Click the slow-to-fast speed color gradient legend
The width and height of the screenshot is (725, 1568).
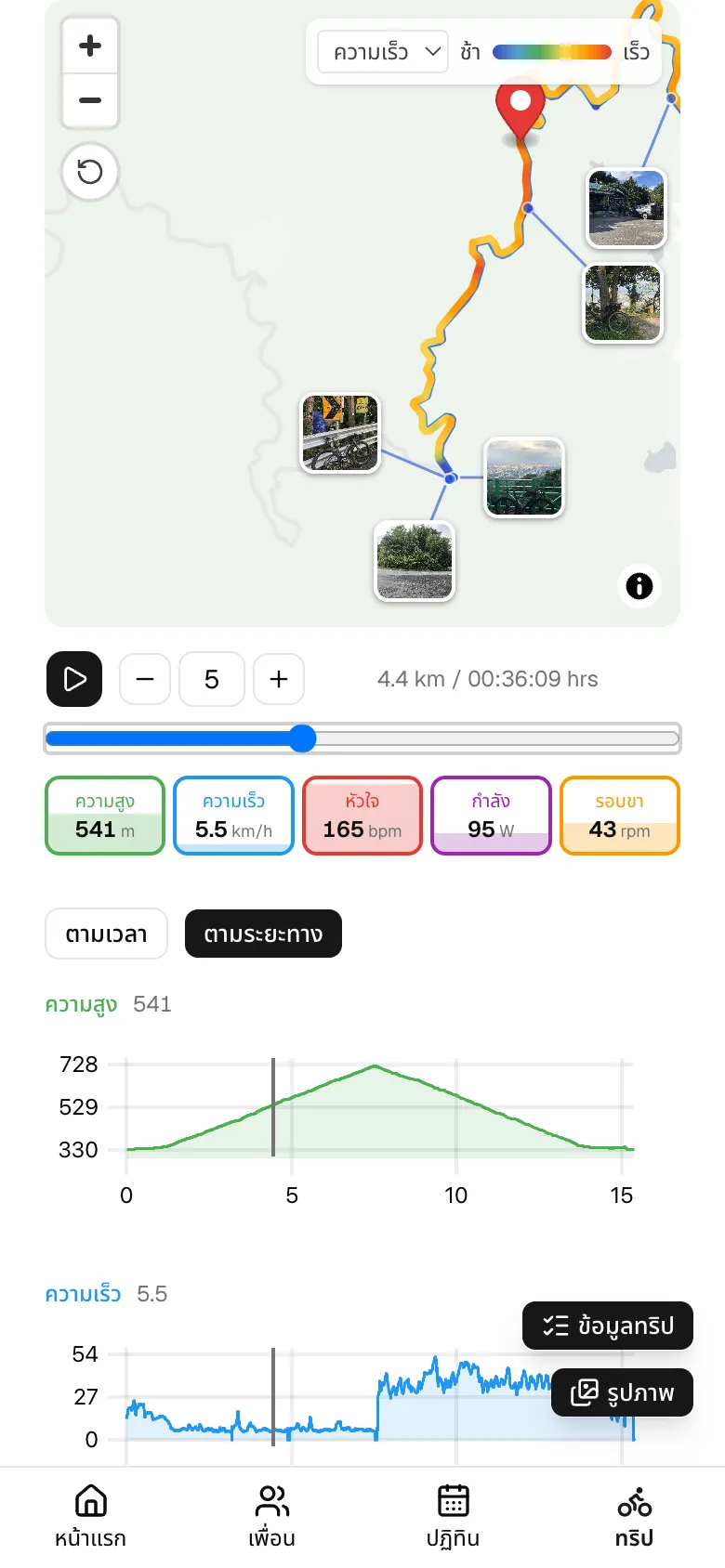tap(552, 52)
